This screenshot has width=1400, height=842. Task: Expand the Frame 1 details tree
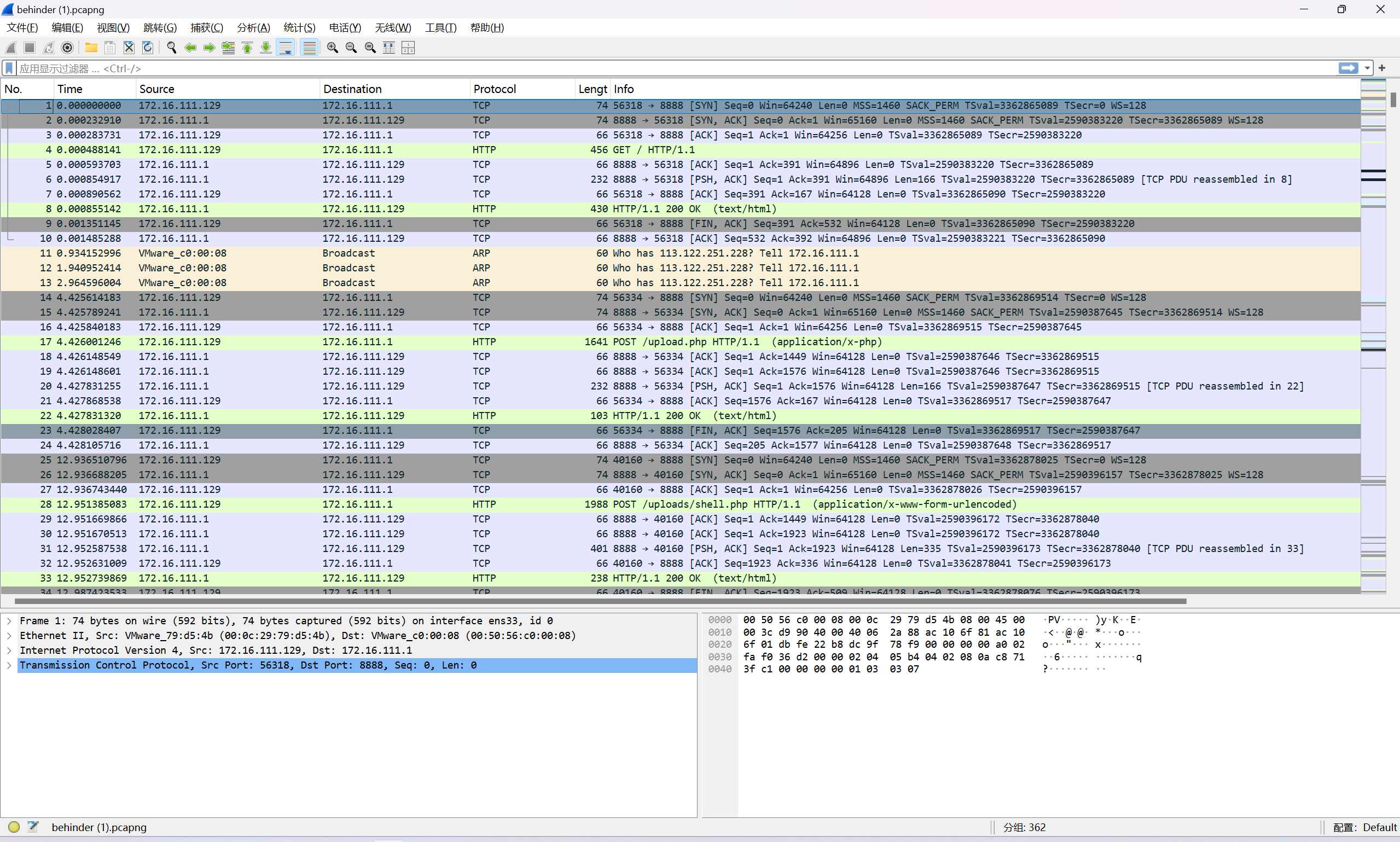[9, 621]
